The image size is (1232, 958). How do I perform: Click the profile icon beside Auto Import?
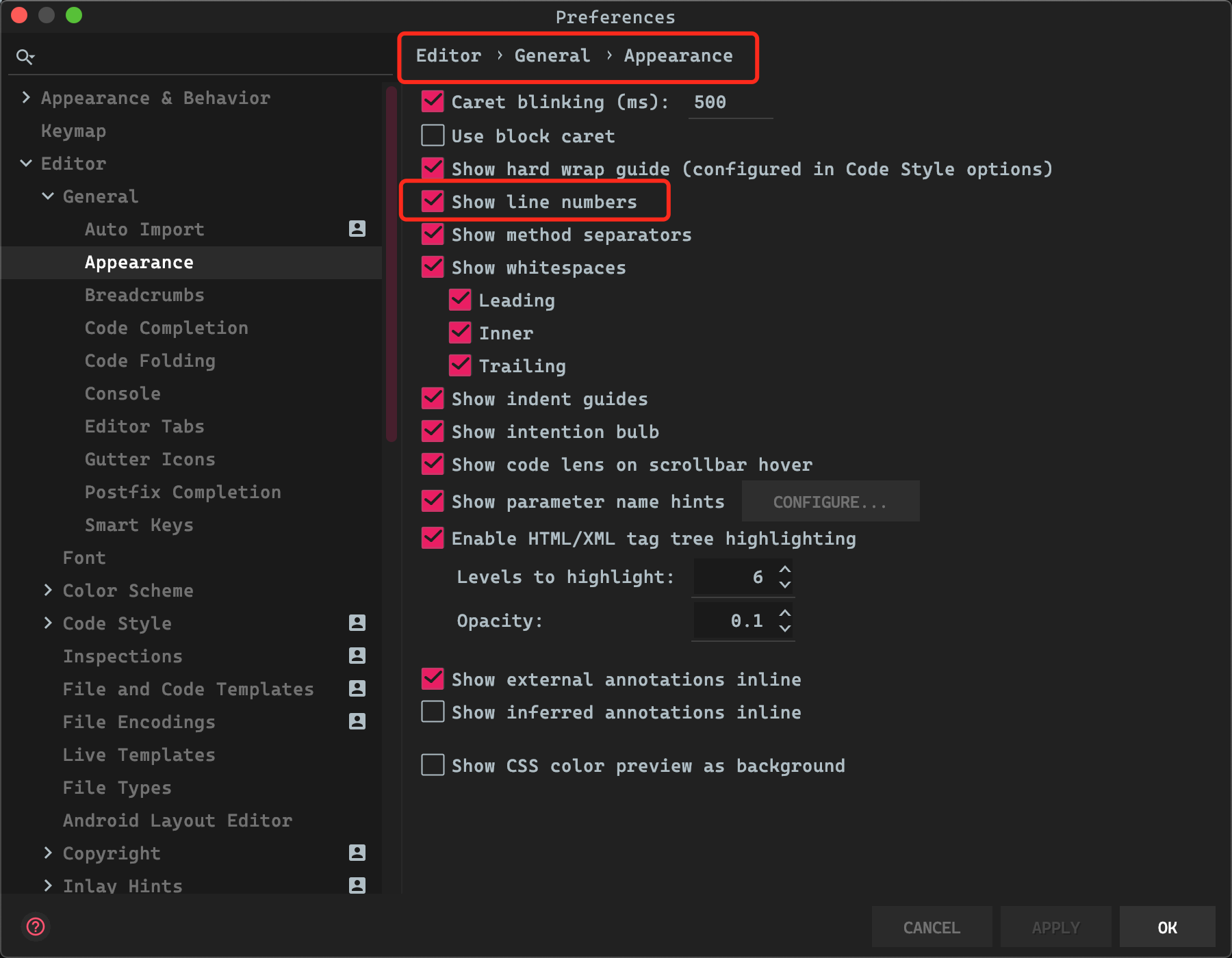[x=357, y=229]
